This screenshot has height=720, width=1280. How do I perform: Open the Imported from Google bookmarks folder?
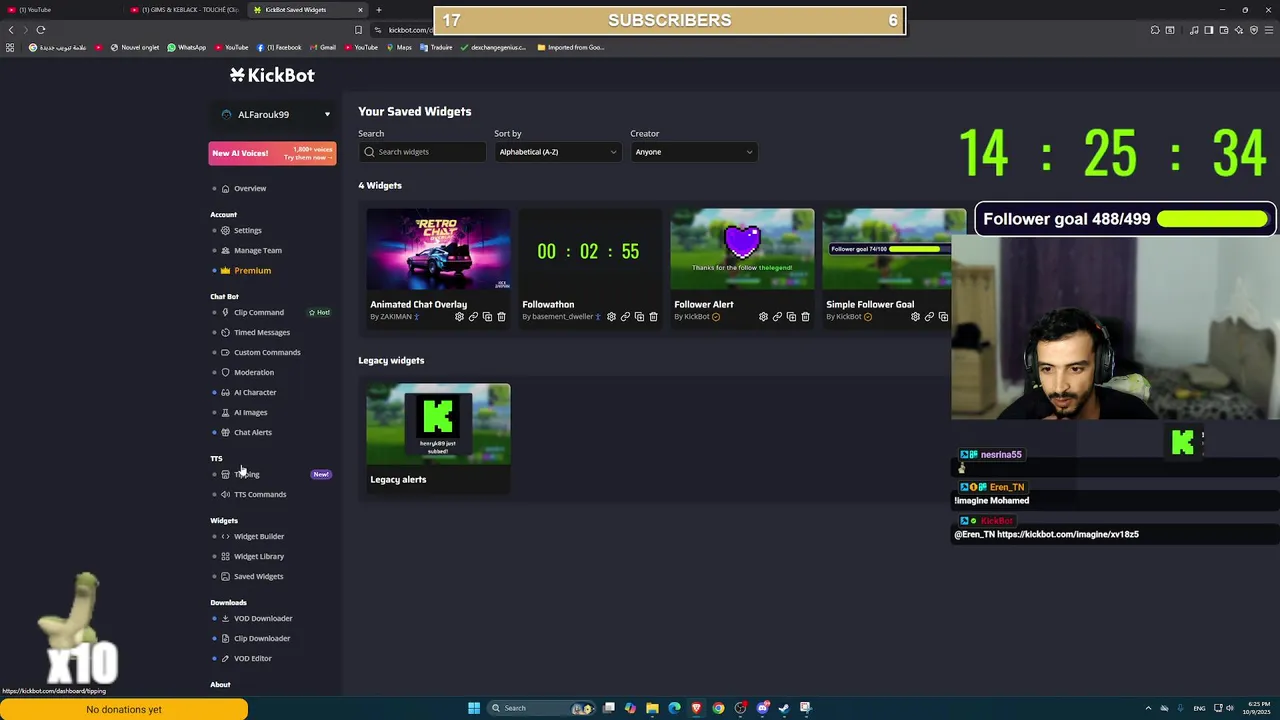pyautogui.click(x=571, y=47)
